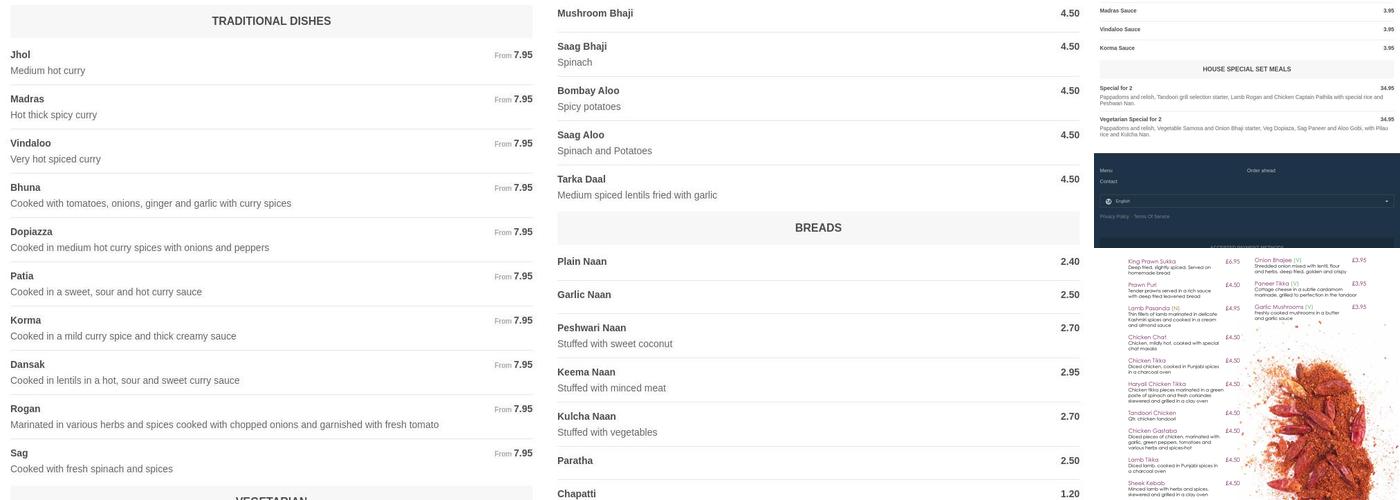
Task: Click the globe icon in the language selector
Action: point(1108,201)
